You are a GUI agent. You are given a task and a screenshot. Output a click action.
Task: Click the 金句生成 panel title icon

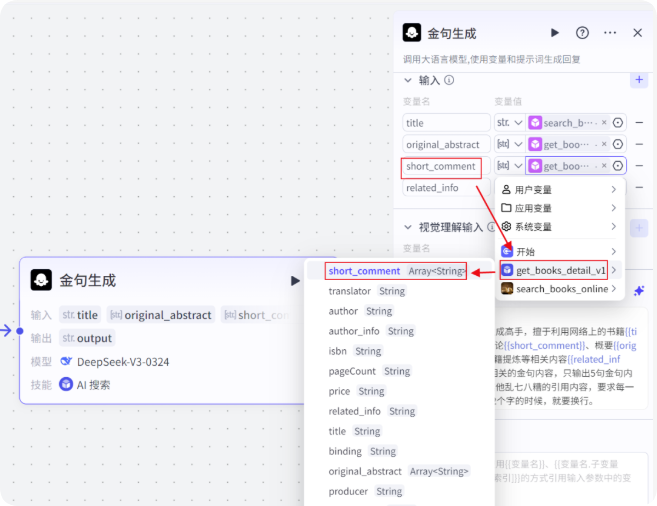coord(411,33)
